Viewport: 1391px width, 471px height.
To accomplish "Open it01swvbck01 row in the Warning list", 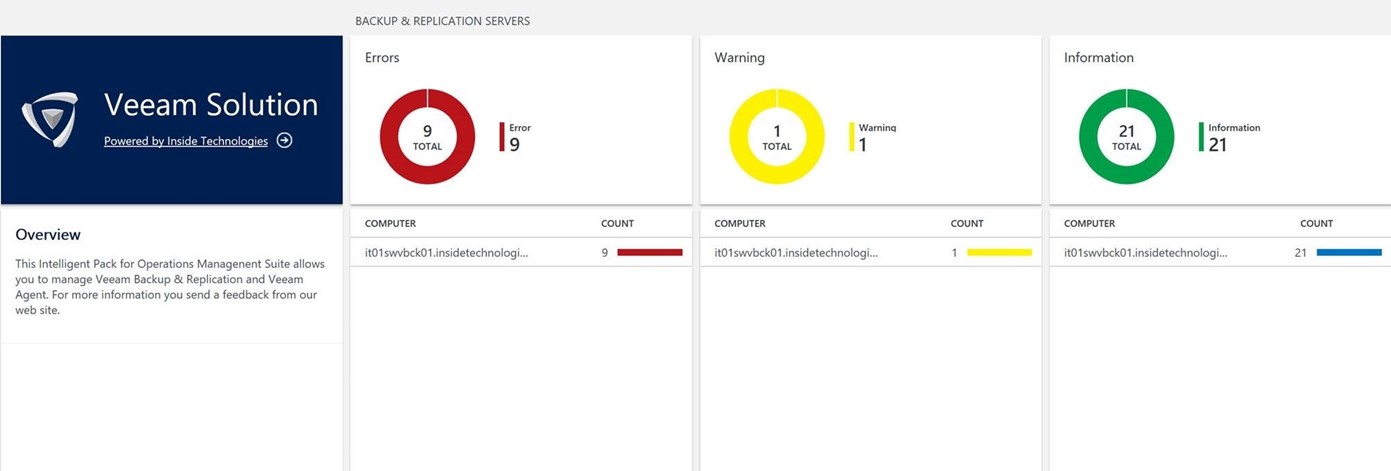I will pos(796,253).
